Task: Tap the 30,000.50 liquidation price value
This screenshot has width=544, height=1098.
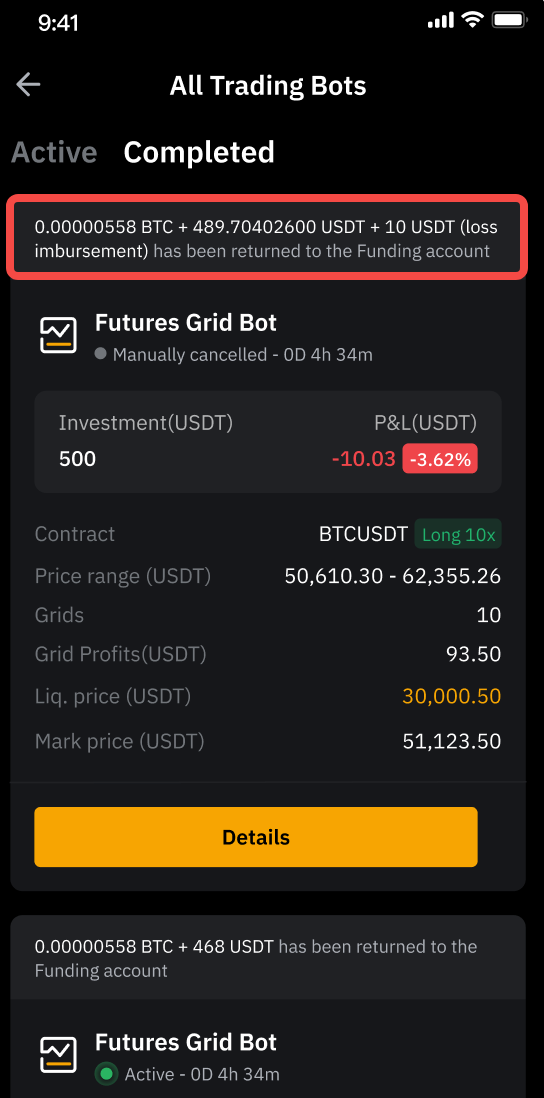Action: pos(452,696)
